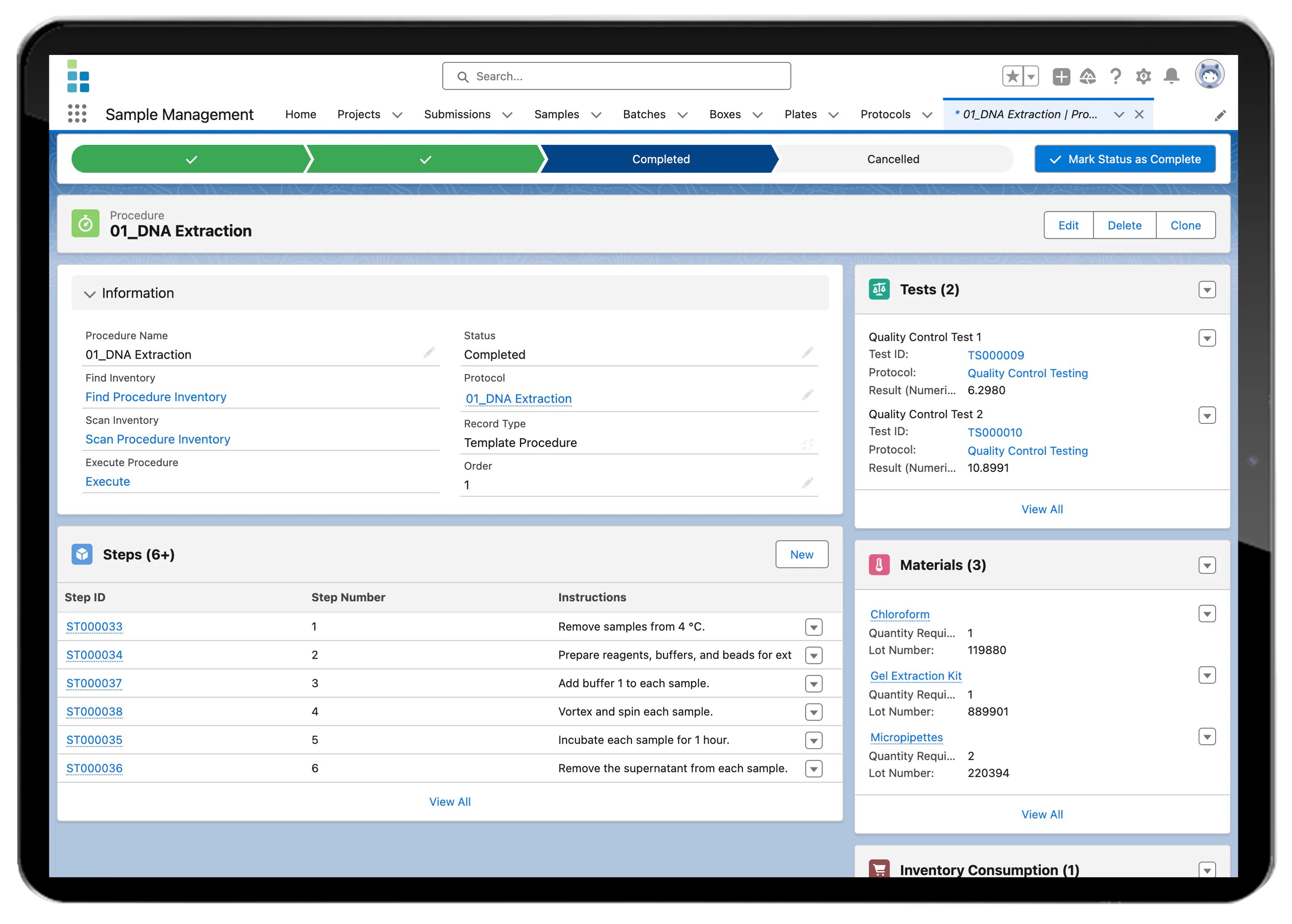The image size is (1292, 924).
Task: Open the setup gear icon
Action: [x=1144, y=76]
